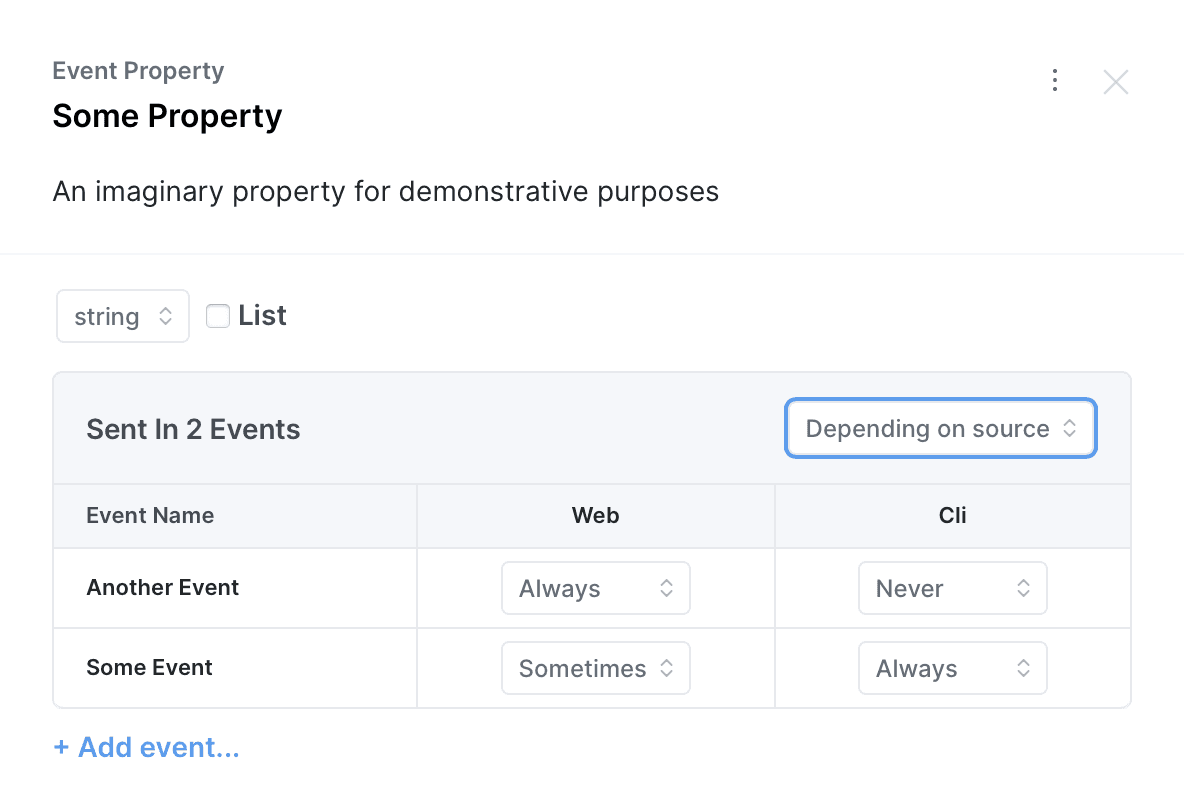Open the string data type dropdown
The width and height of the screenshot is (1184, 798).
coord(122,316)
